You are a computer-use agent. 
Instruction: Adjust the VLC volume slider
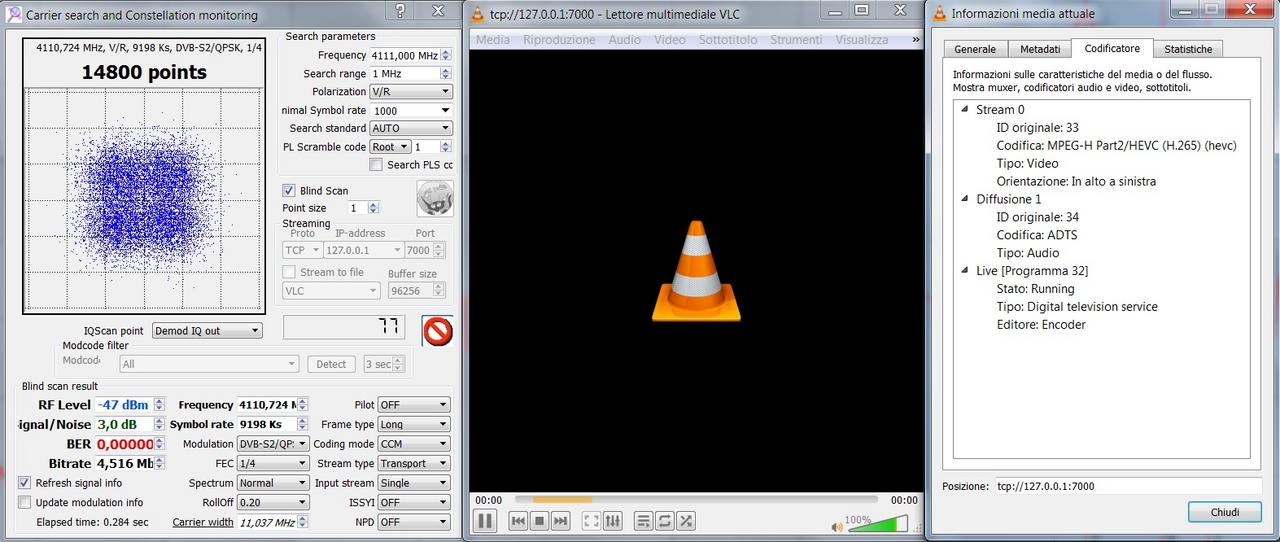[878, 523]
